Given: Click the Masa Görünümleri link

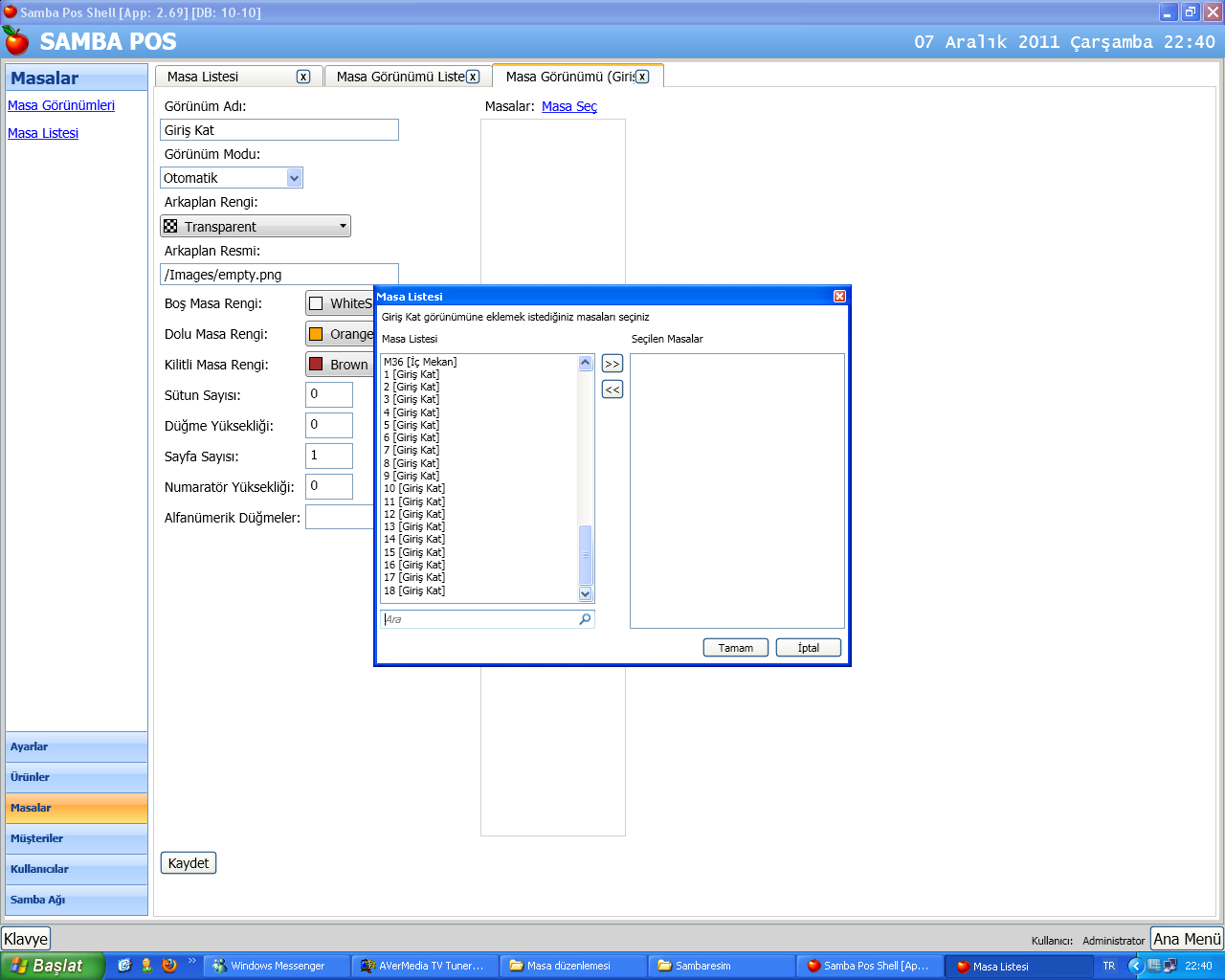Looking at the screenshot, I should (61, 105).
